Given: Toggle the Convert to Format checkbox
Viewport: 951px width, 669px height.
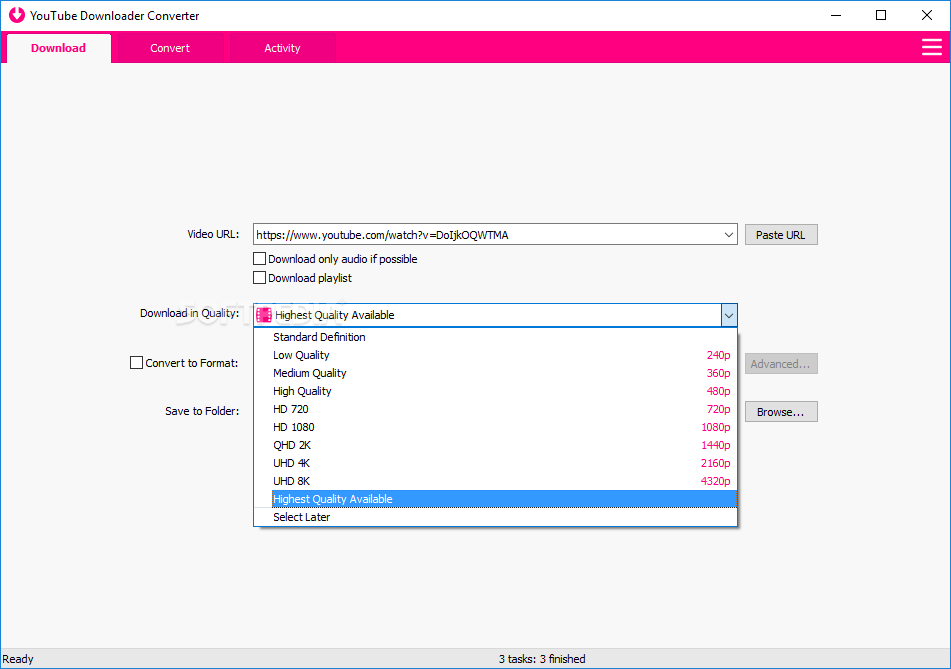Looking at the screenshot, I should tap(136, 363).
